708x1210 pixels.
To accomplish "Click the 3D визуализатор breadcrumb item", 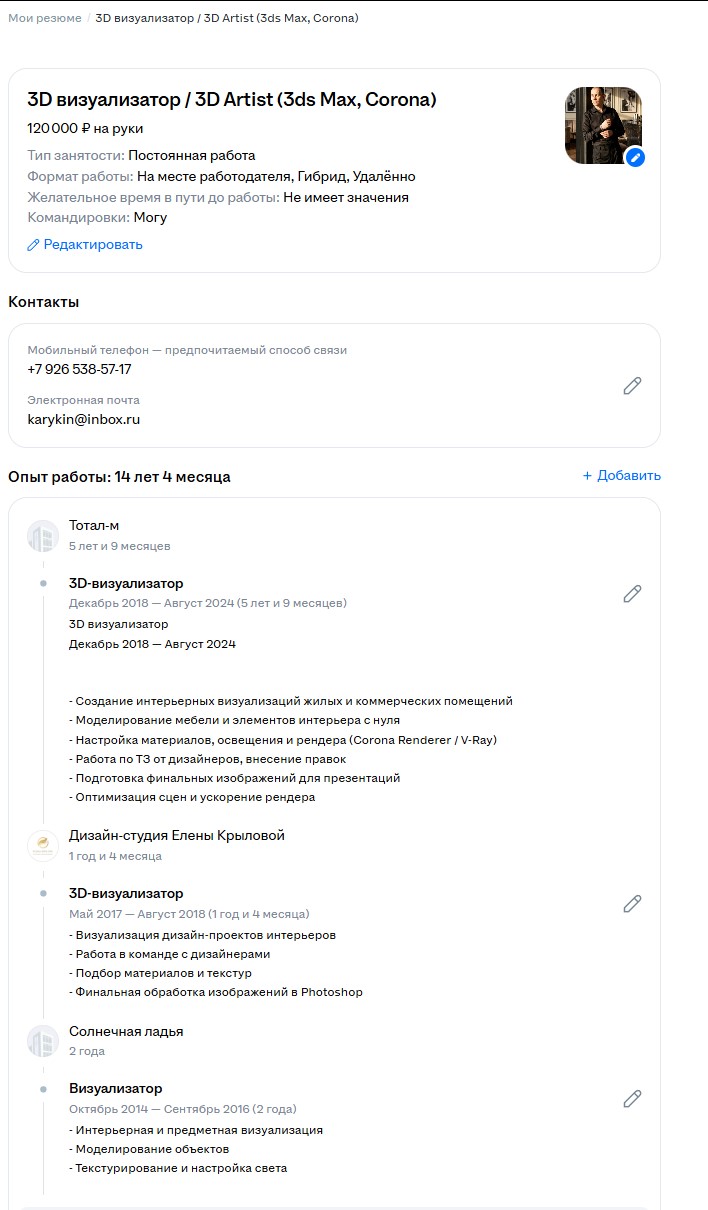I will (x=226, y=18).
